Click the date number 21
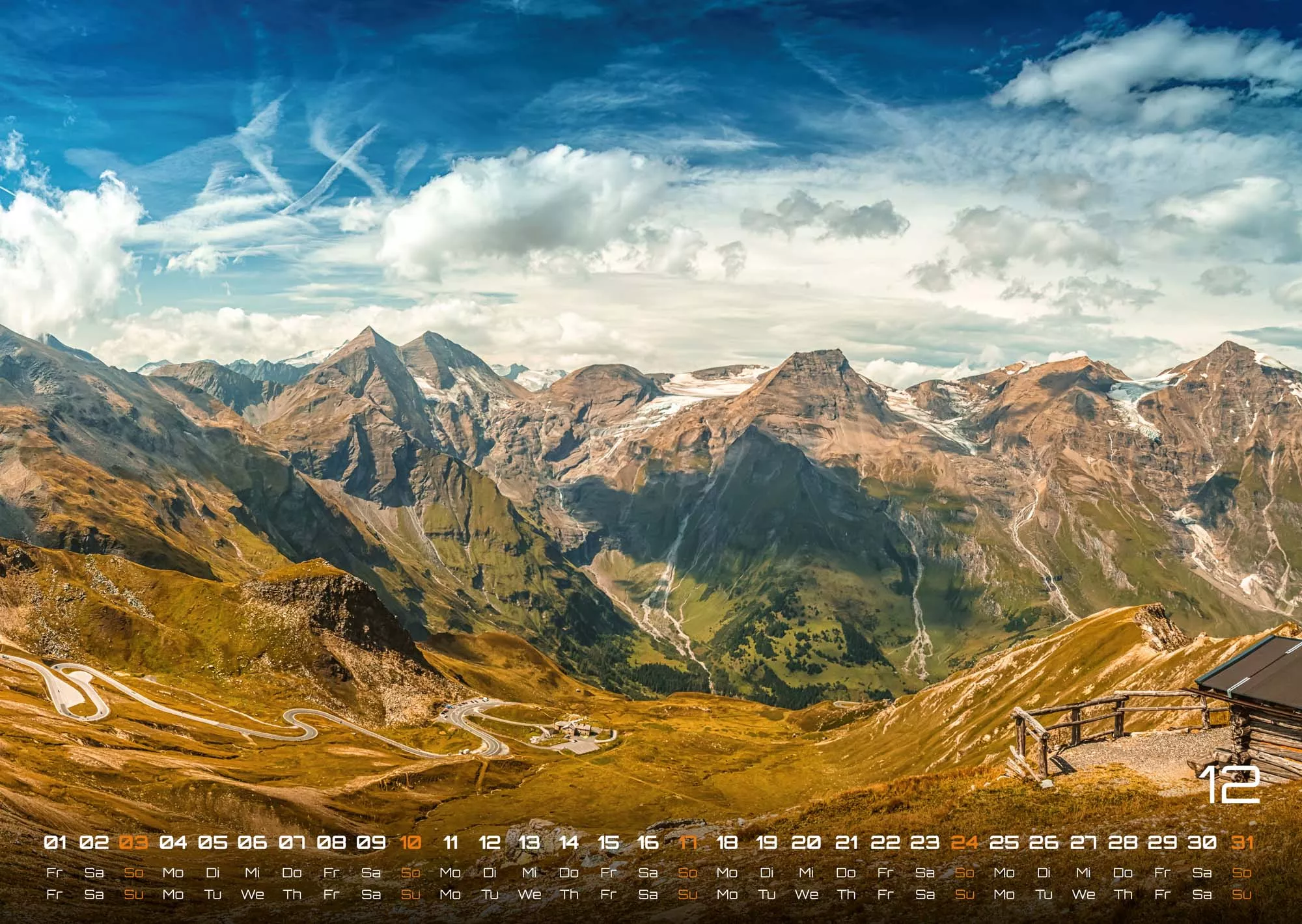Screen dimensions: 1302x924 click(x=846, y=843)
